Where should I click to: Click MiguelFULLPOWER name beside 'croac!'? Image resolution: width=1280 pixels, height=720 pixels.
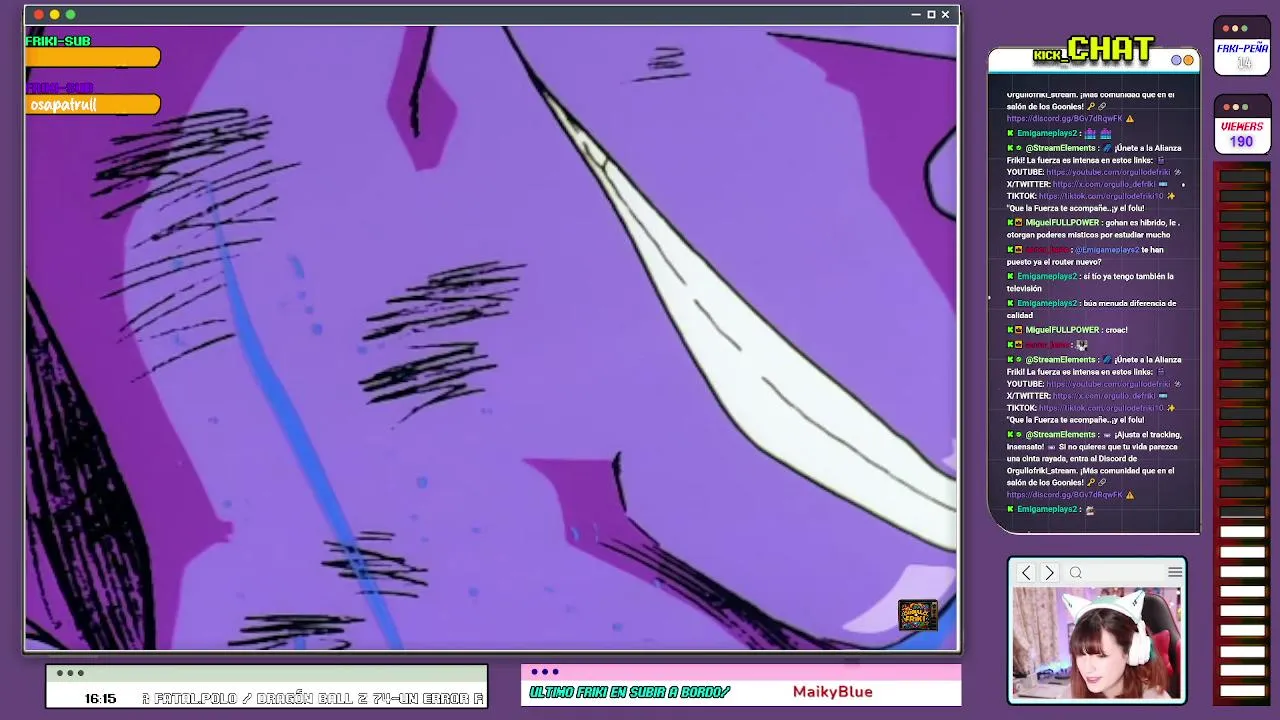point(1062,330)
